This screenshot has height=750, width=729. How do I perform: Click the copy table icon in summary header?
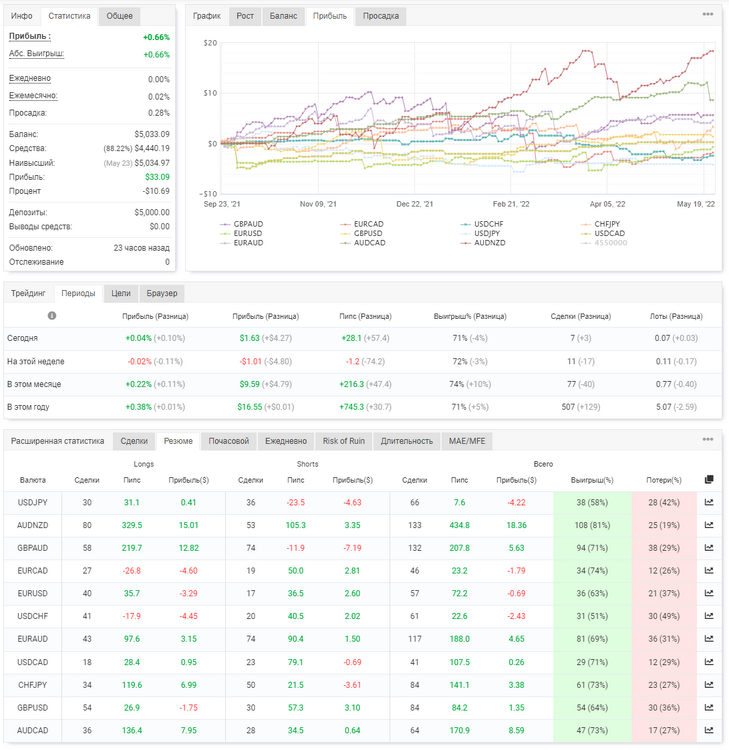[709, 479]
